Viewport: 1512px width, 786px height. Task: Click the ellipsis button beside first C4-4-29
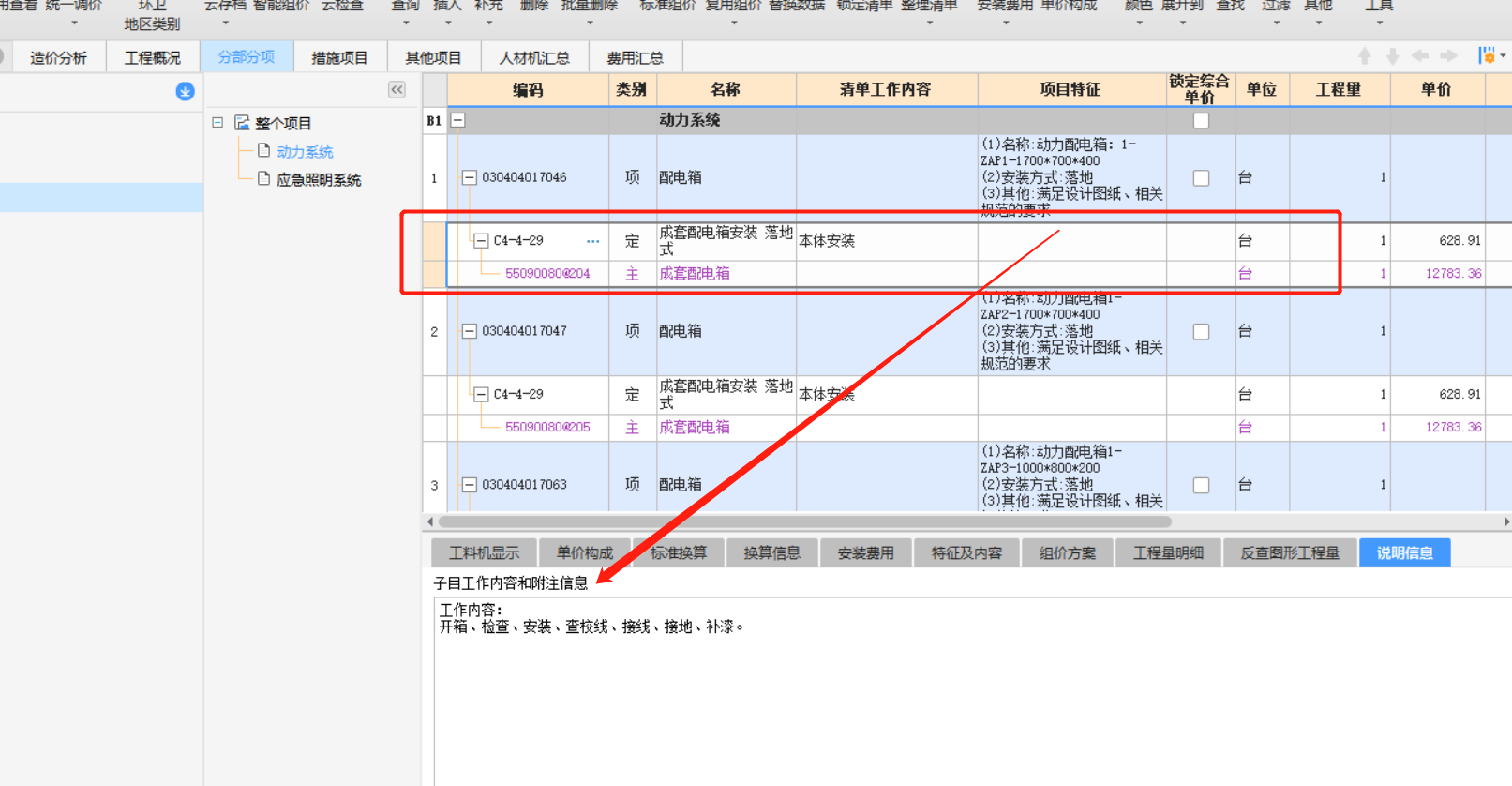coord(592,241)
